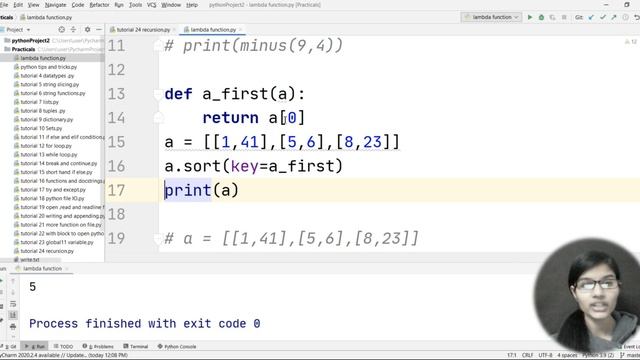
Task: Open the Help menu
Action: (x=192, y=5)
